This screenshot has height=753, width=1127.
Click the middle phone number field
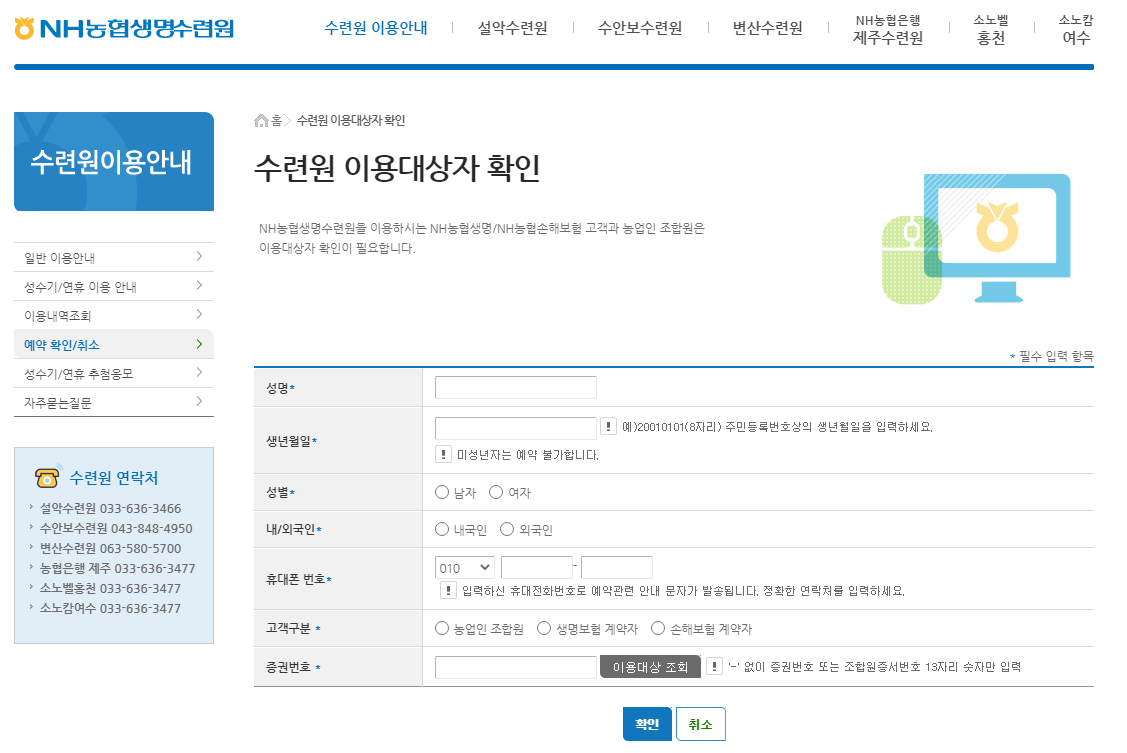[537, 568]
